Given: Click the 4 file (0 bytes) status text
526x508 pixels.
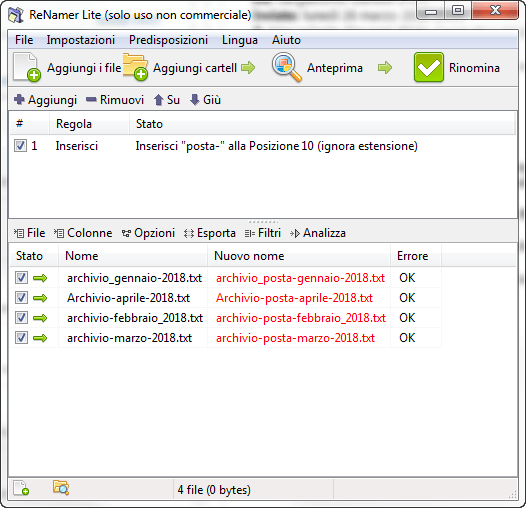Looking at the screenshot, I should 214,490.
